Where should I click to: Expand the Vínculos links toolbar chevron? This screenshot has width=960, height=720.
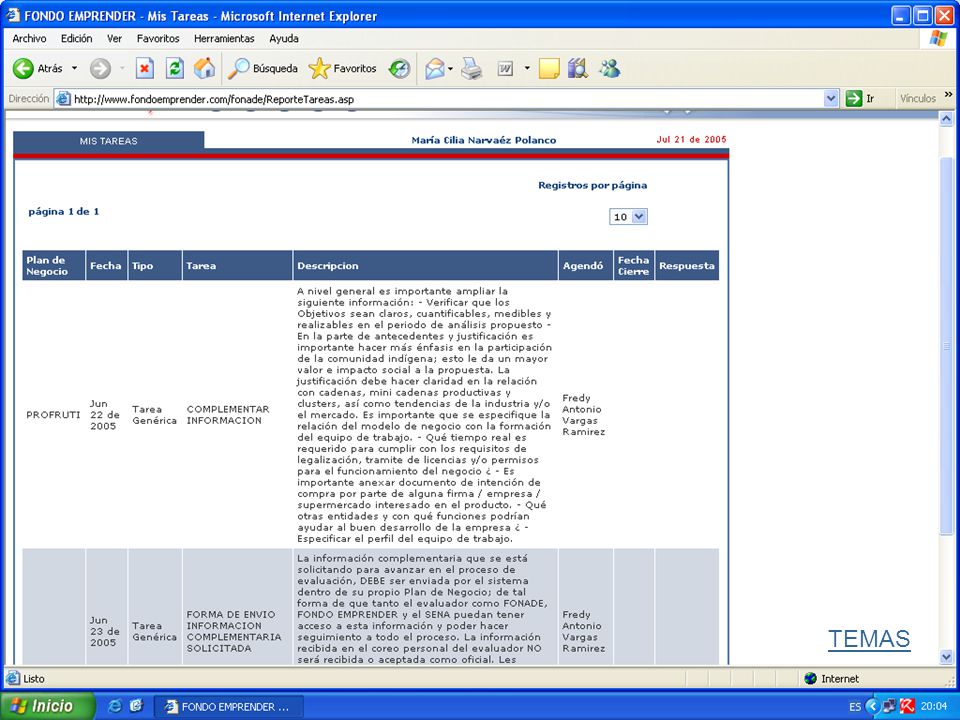pos(948,95)
